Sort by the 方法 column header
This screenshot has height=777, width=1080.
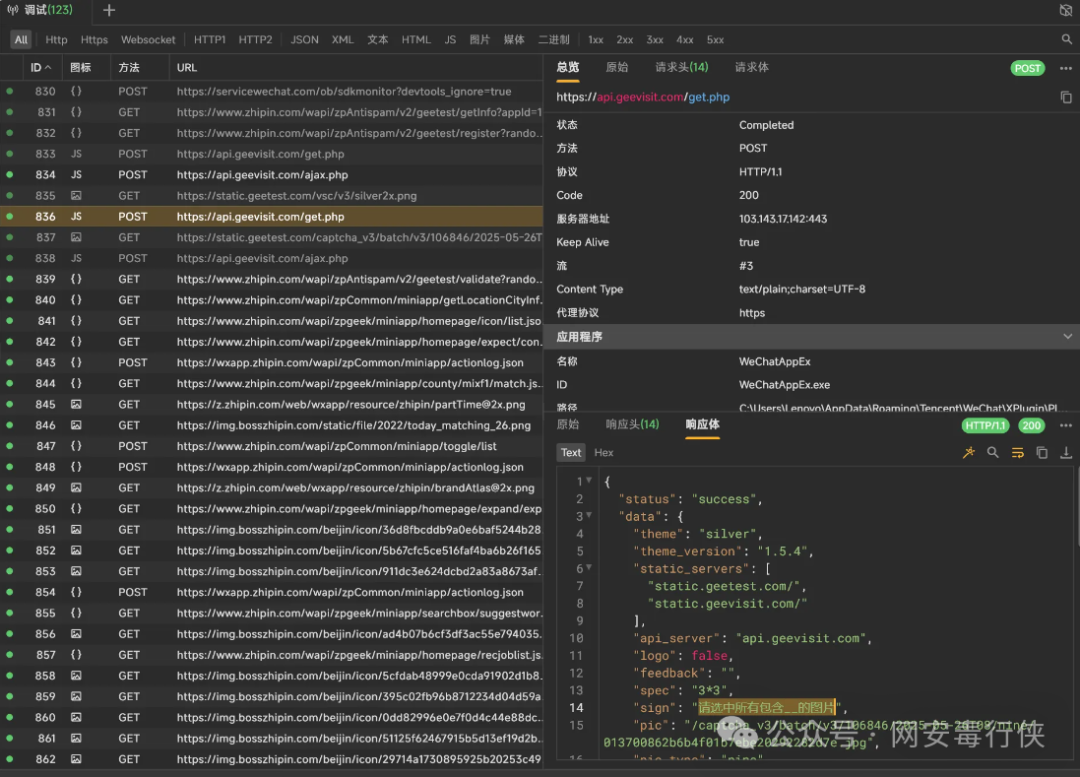[x=129, y=68]
